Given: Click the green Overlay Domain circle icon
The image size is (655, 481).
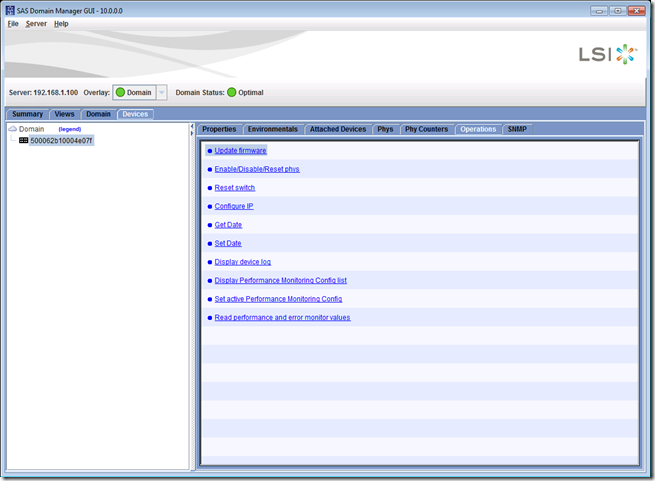Looking at the screenshot, I should pyautogui.click(x=120, y=92).
